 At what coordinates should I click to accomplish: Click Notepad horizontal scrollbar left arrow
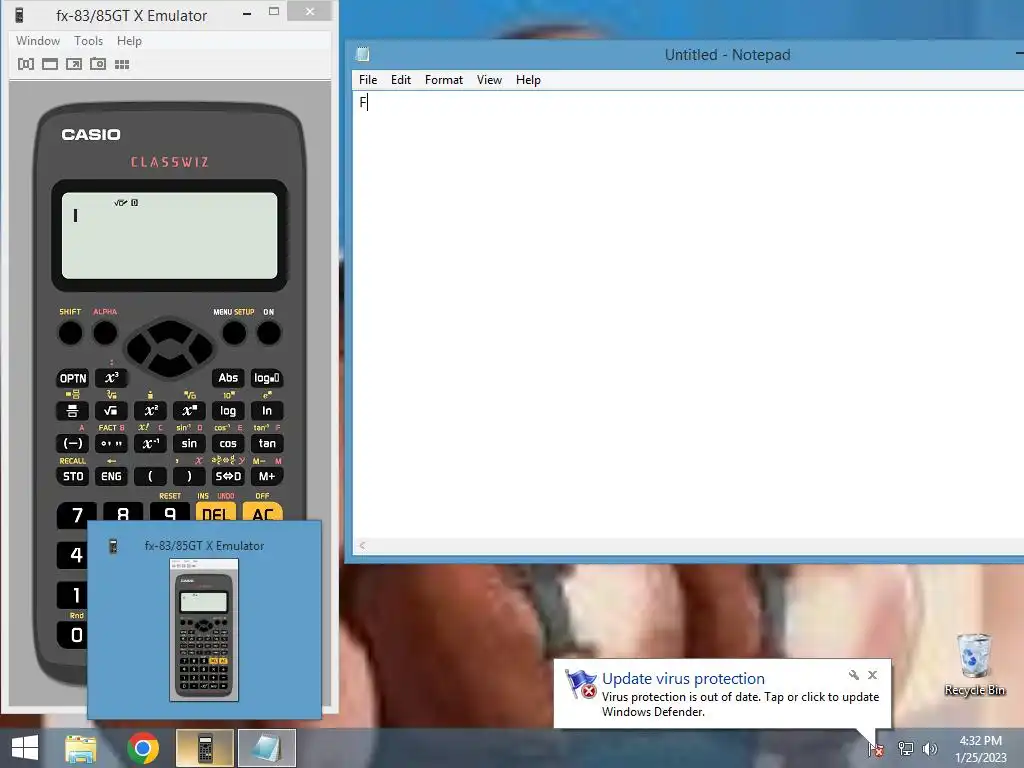pos(362,545)
